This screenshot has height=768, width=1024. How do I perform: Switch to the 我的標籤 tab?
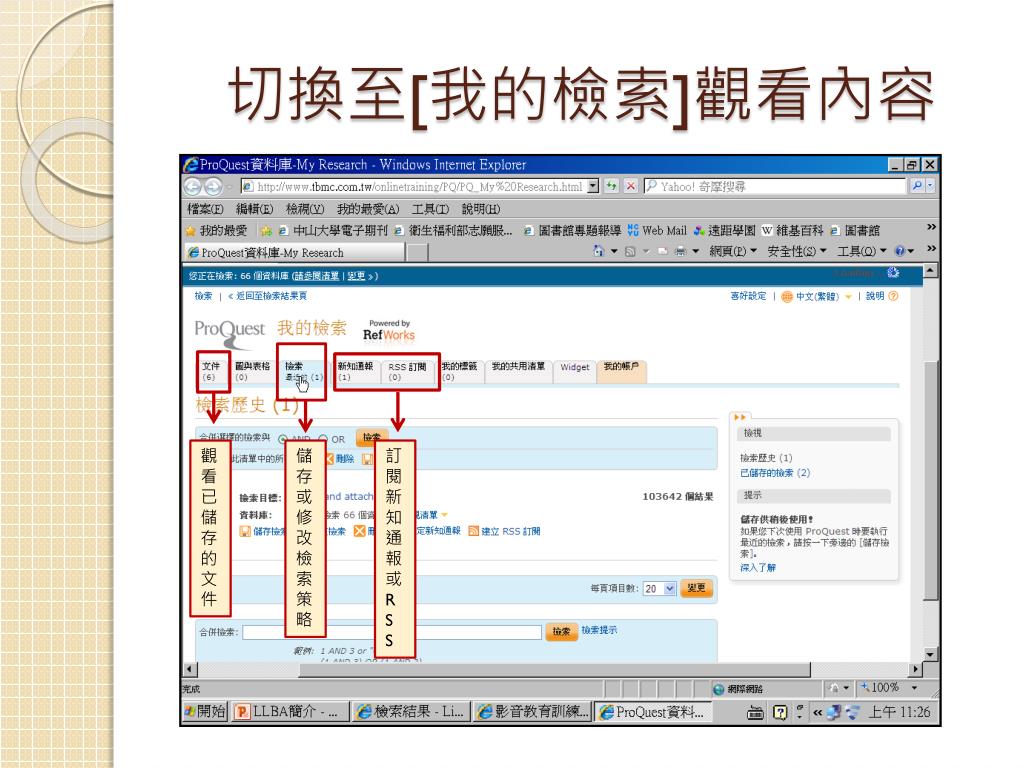[460, 371]
